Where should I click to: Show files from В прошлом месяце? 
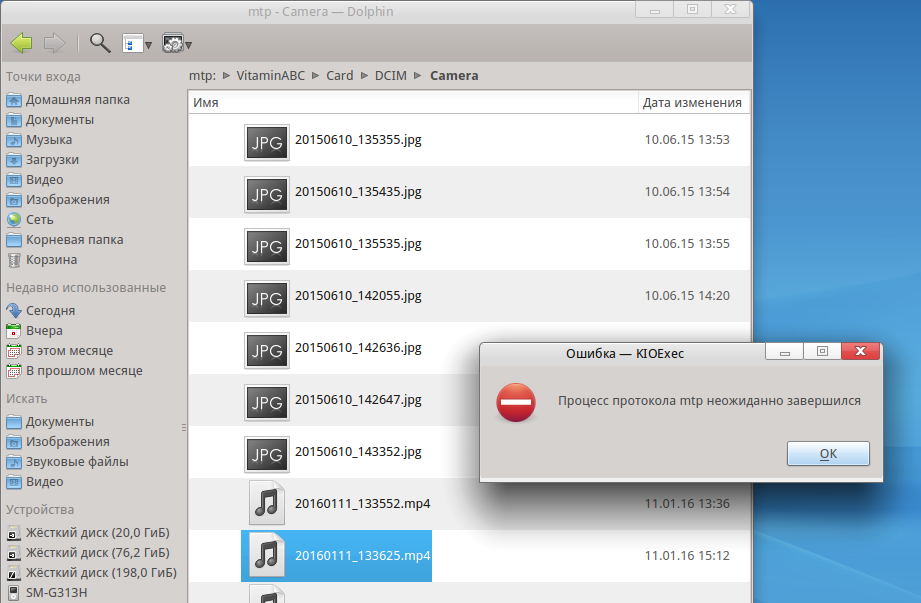coord(74,370)
